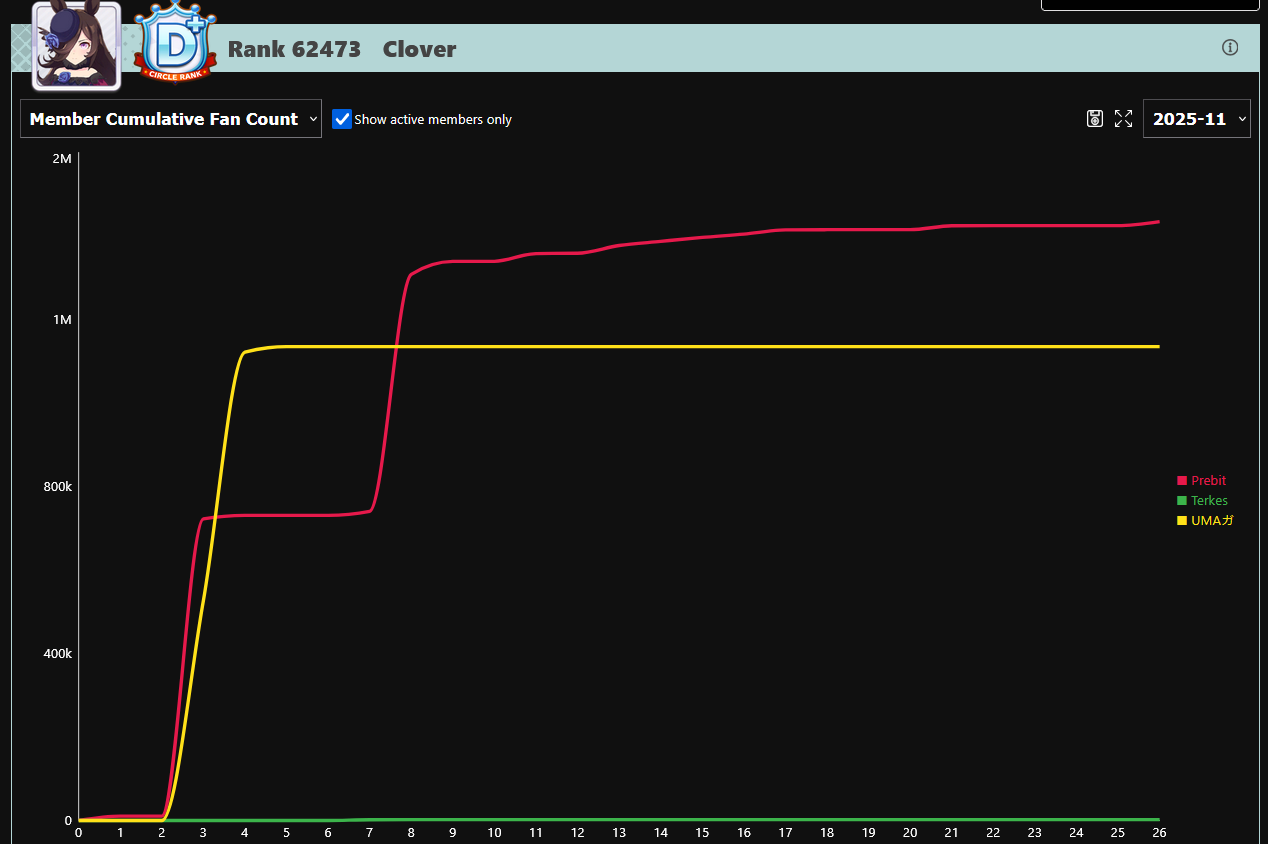
Task: Click the green Terkes legend color square
Action: click(x=1182, y=501)
